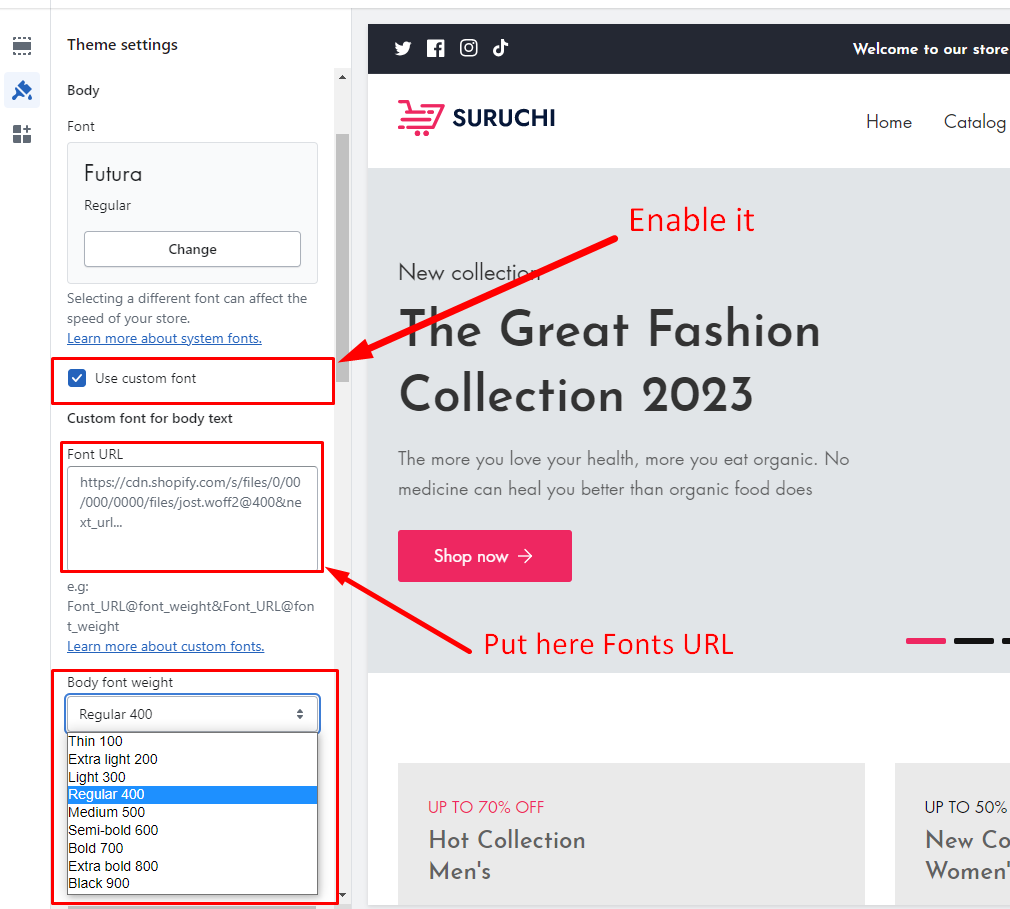The image size is (1010, 909).
Task: Open Learn more about system fonts link
Action: 164,338
